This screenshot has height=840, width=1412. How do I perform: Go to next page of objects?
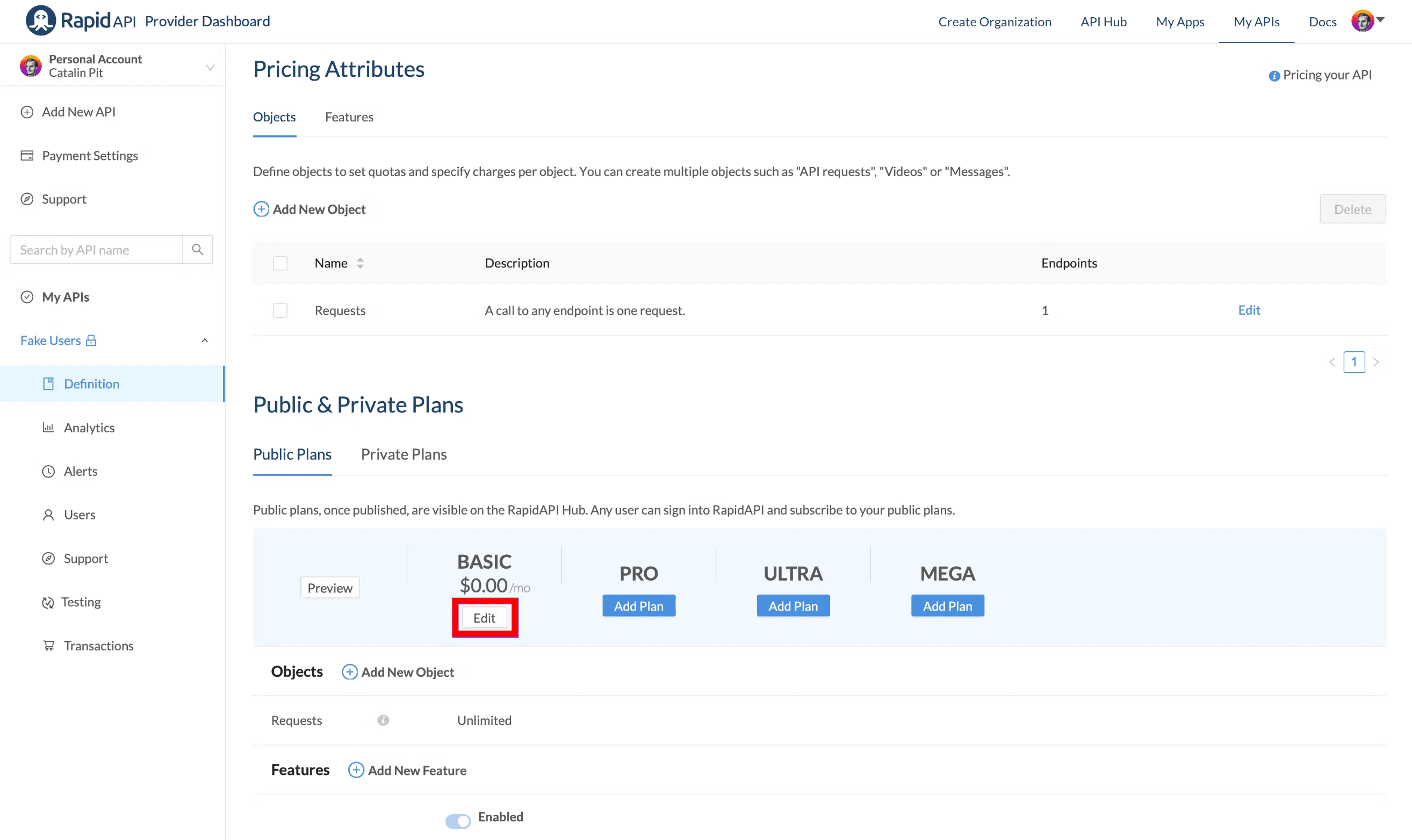(x=1376, y=363)
